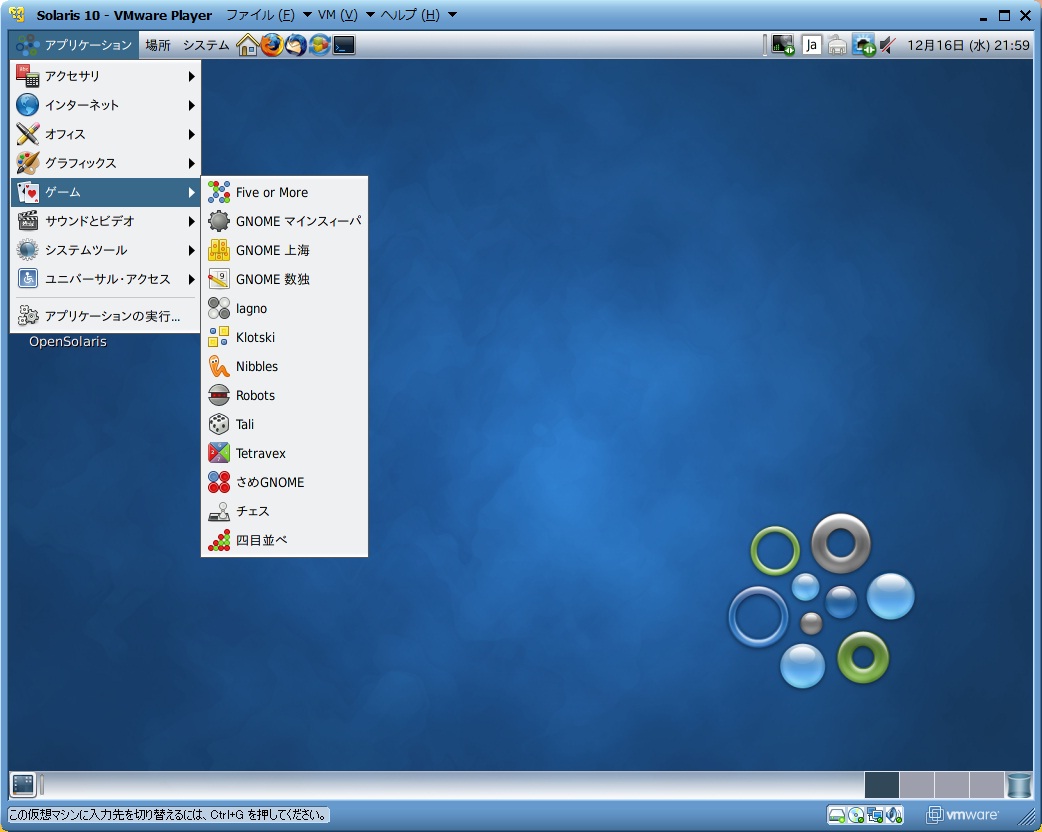Screen dimensions: 1042x832
Task: Click the VMware CD/DVD status icon
Action: click(x=856, y=815)
